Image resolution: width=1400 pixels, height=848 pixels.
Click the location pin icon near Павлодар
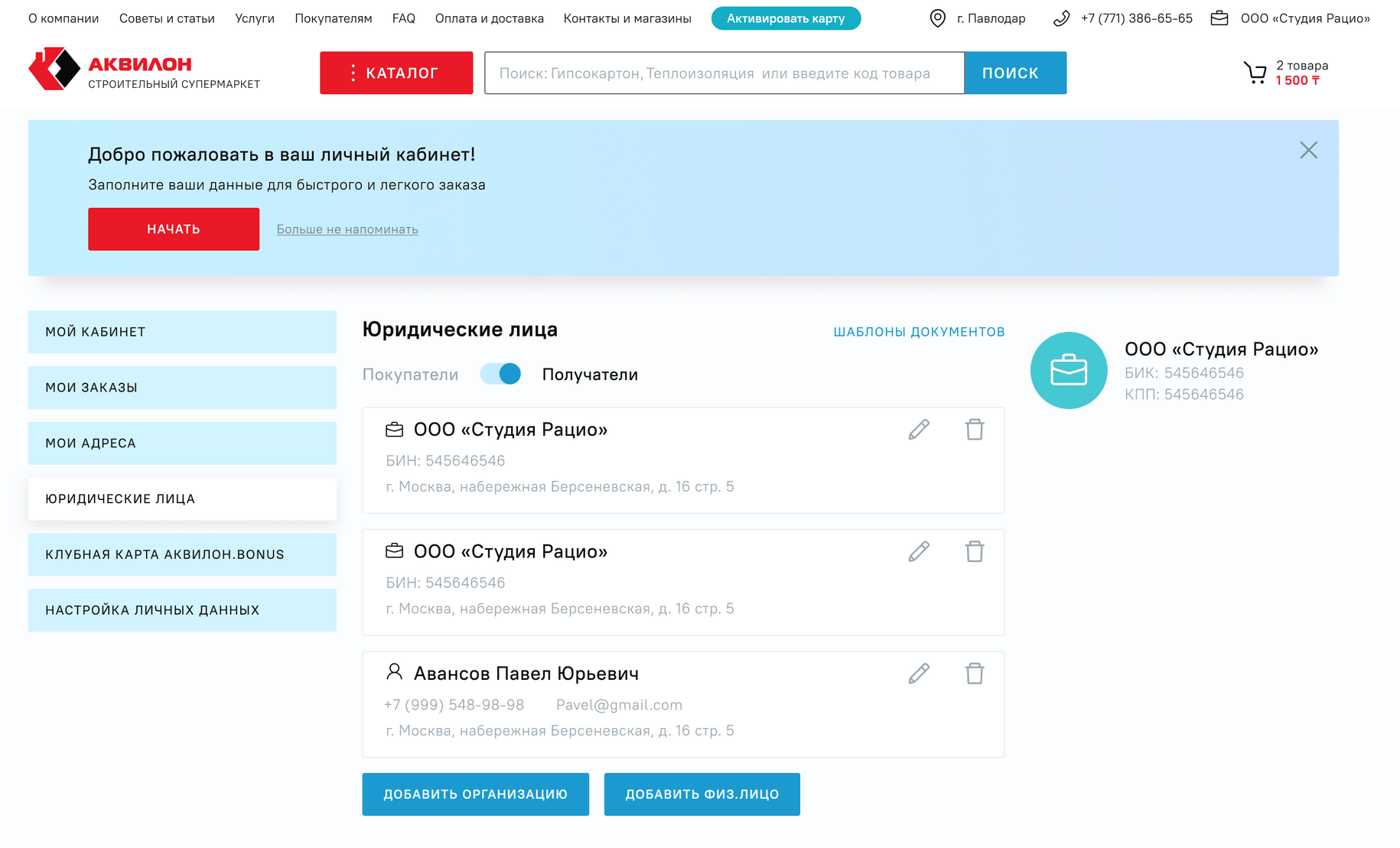click(x=937, y=18)
